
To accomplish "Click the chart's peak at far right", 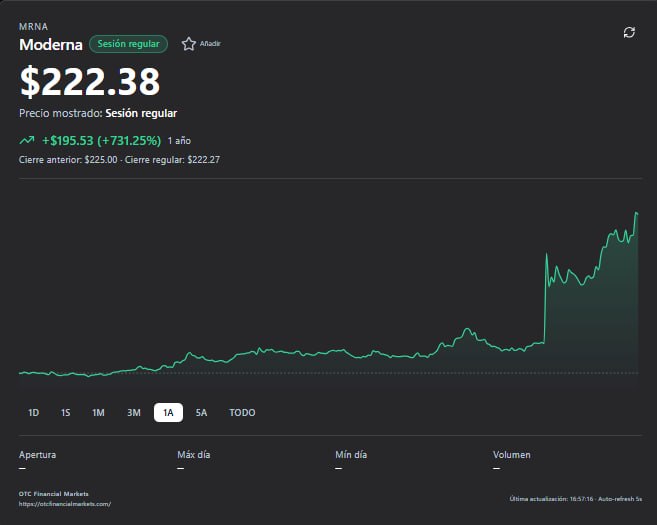I will pyautogui.click(x=636, y=213).
